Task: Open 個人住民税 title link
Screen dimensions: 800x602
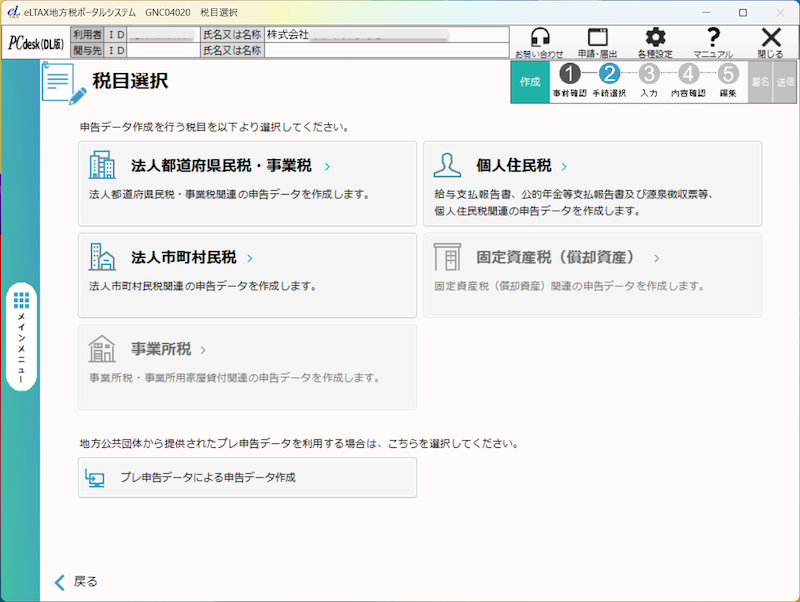Action: [x=514, y=165]
